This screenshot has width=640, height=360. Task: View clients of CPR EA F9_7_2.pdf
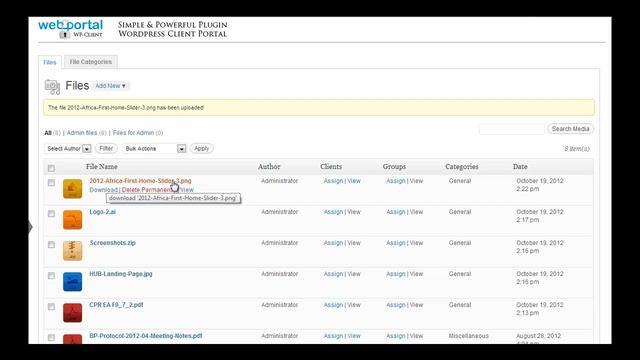[x=354, y=305]
